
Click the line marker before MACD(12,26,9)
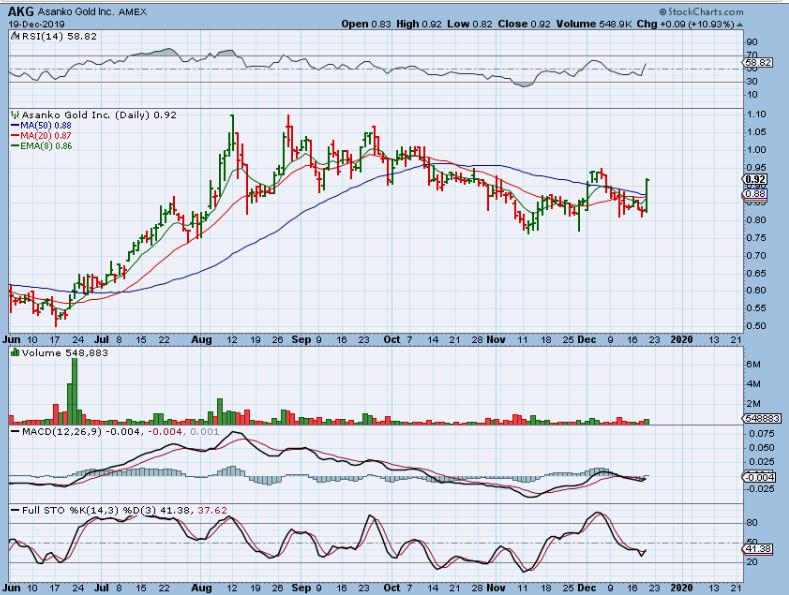pos(15,432)
